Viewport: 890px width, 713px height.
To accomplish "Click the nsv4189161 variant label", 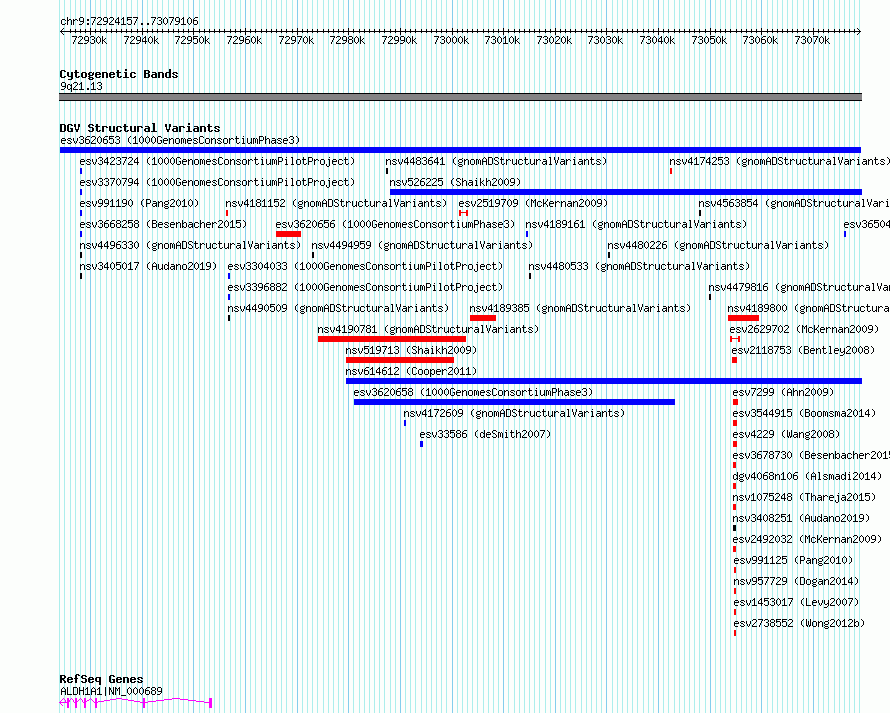I will click(x=636, y=224).
